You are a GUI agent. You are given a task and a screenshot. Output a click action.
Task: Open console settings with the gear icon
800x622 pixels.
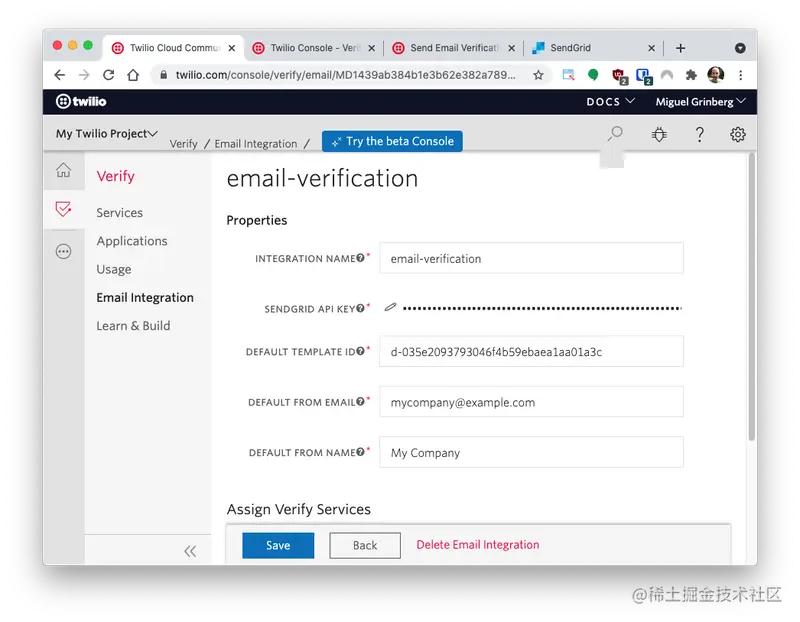[737, 133]
